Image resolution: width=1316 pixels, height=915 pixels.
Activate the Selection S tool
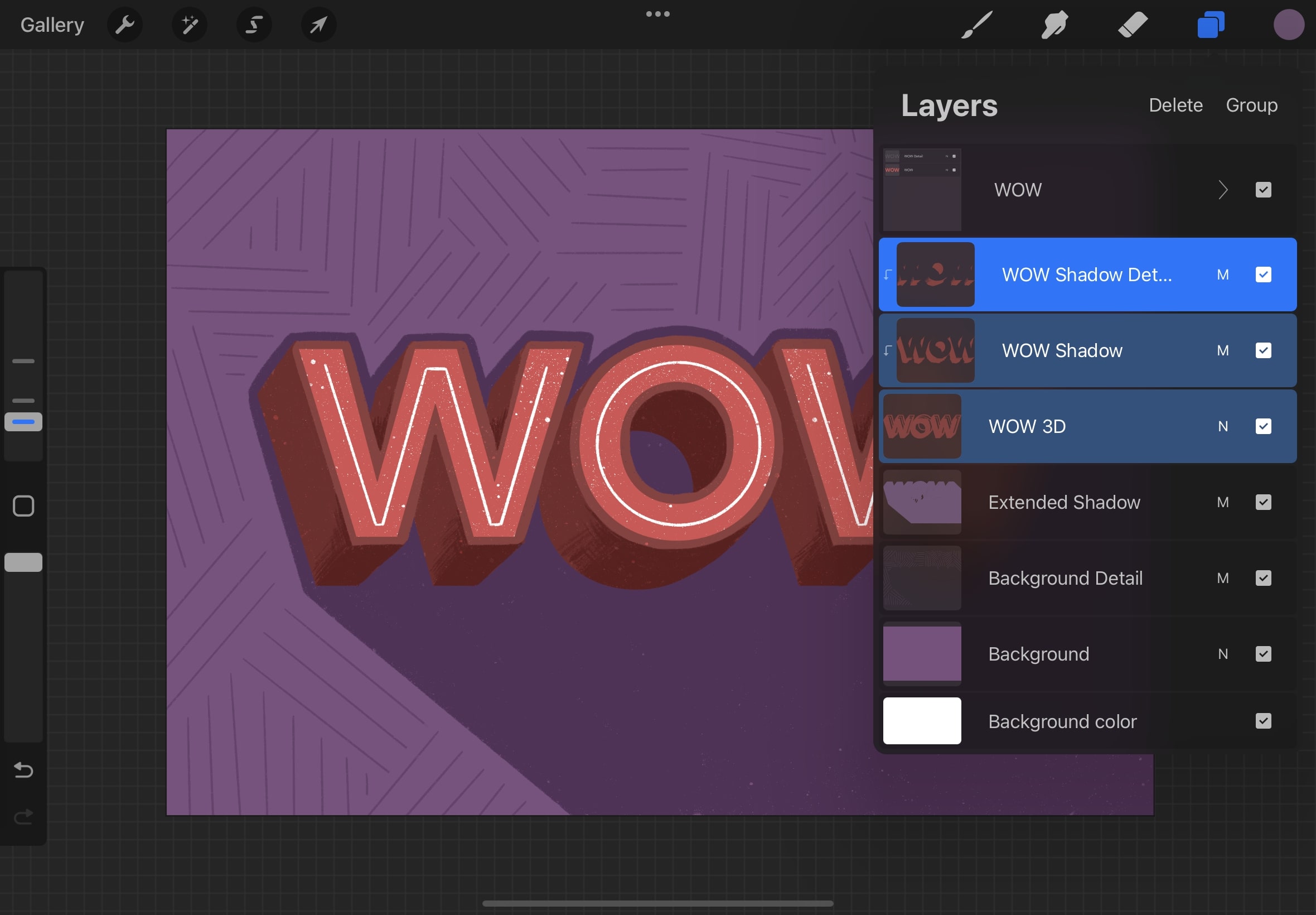pyautogui.click(x=254, y=25)
